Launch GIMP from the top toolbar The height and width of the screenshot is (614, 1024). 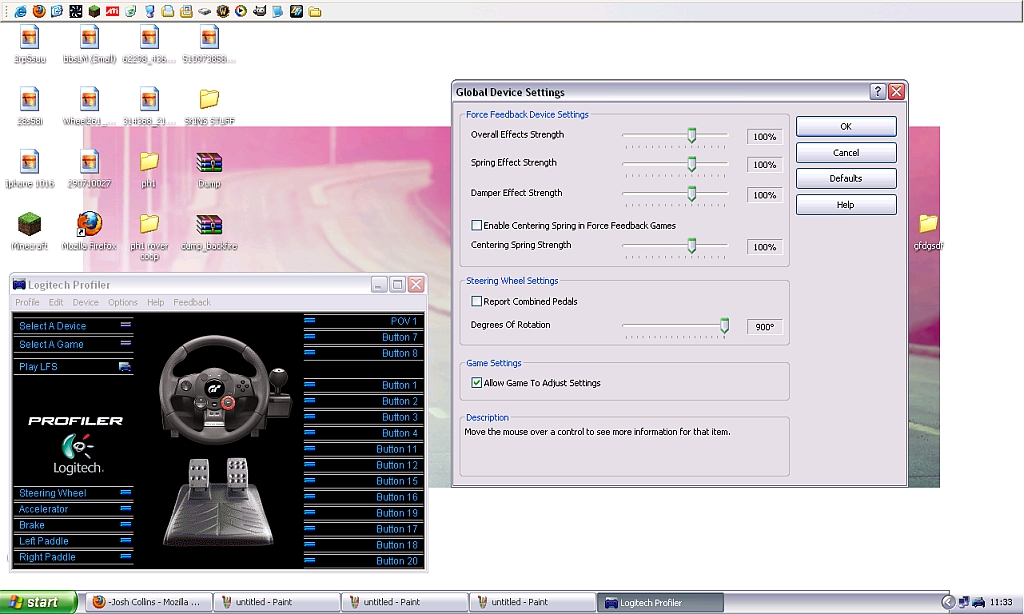coord(259,11)
